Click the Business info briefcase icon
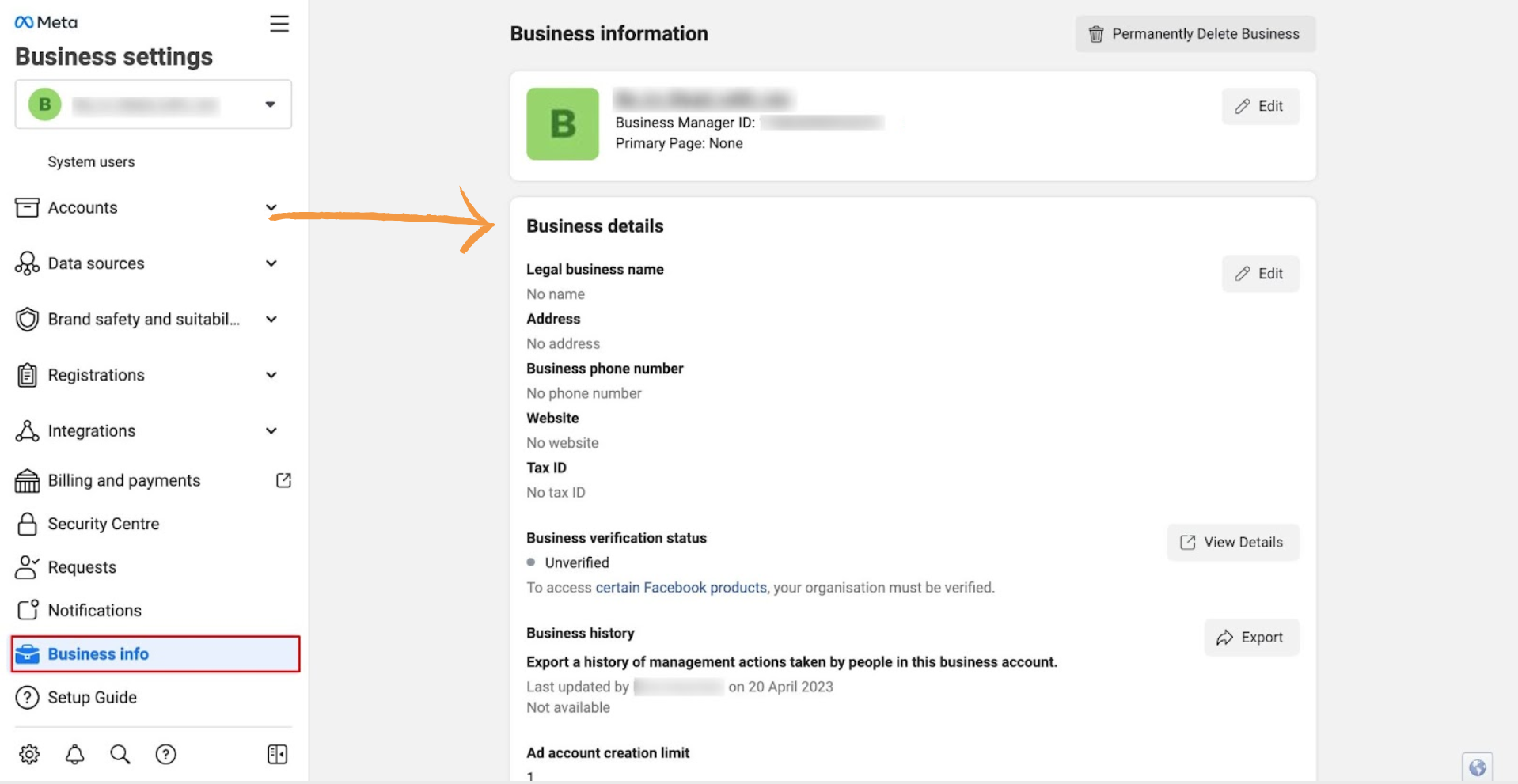This screenshot has height=784, width=1518. [27, 653]
